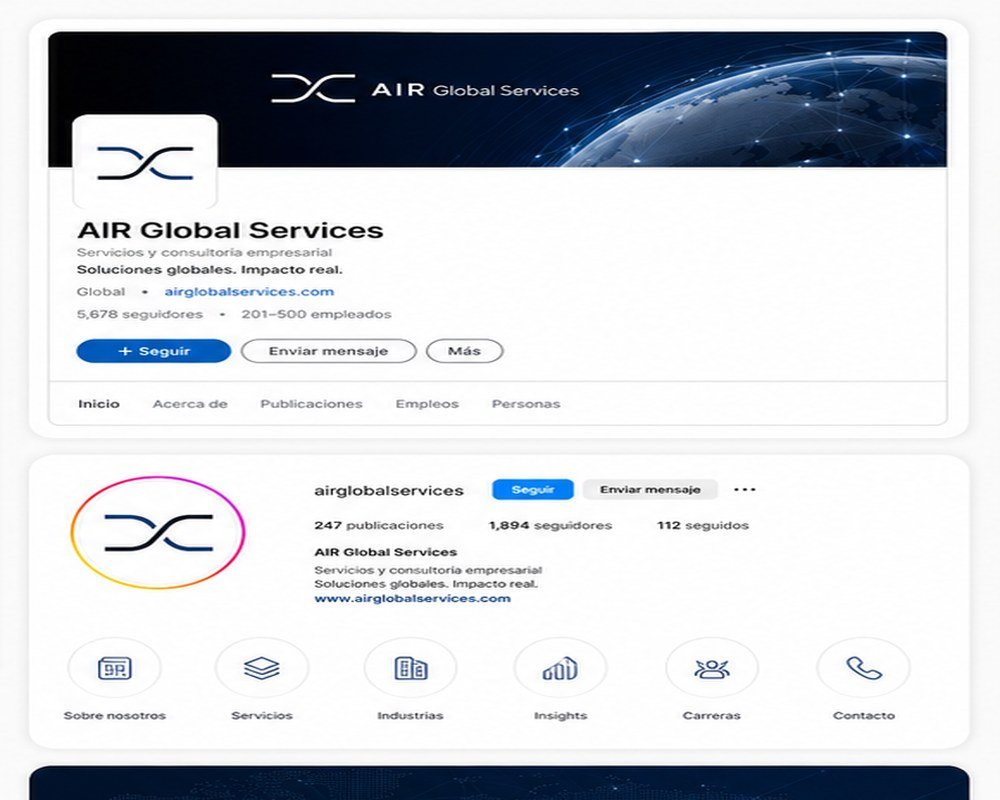The image size is (1000, 800).
Task: Open the airglobalservices.com link
Action: pos(249,292)
